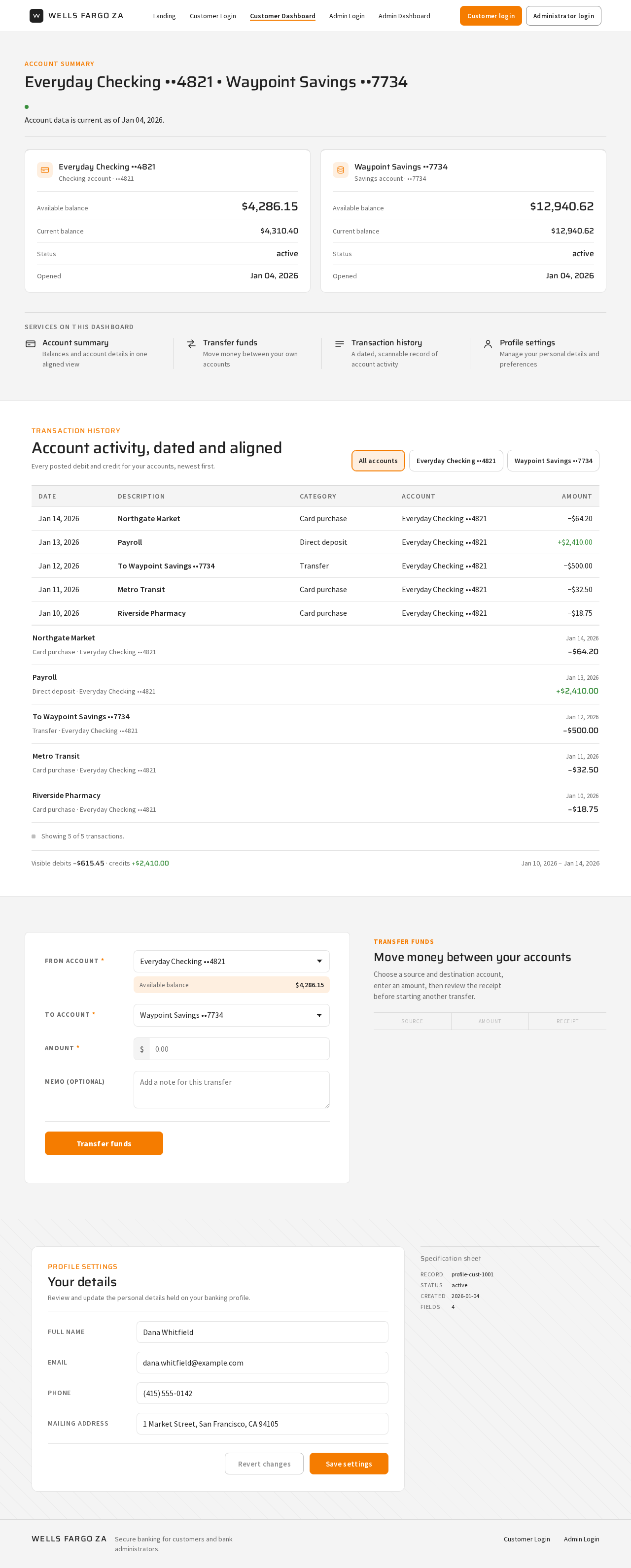Click the Profile settings person icon

click(x=488, y=344)
